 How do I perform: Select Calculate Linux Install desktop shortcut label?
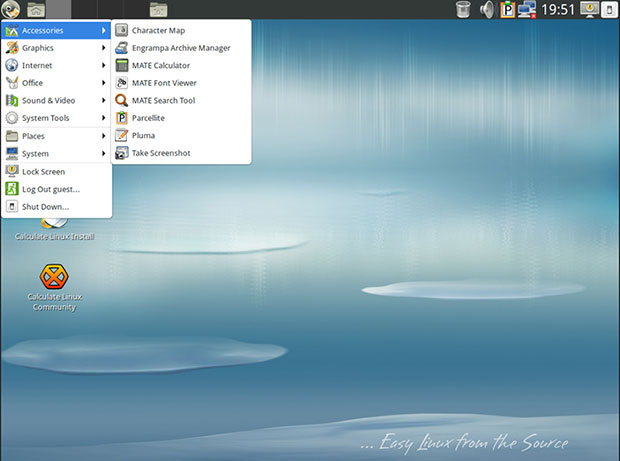[x=55, y=236]
